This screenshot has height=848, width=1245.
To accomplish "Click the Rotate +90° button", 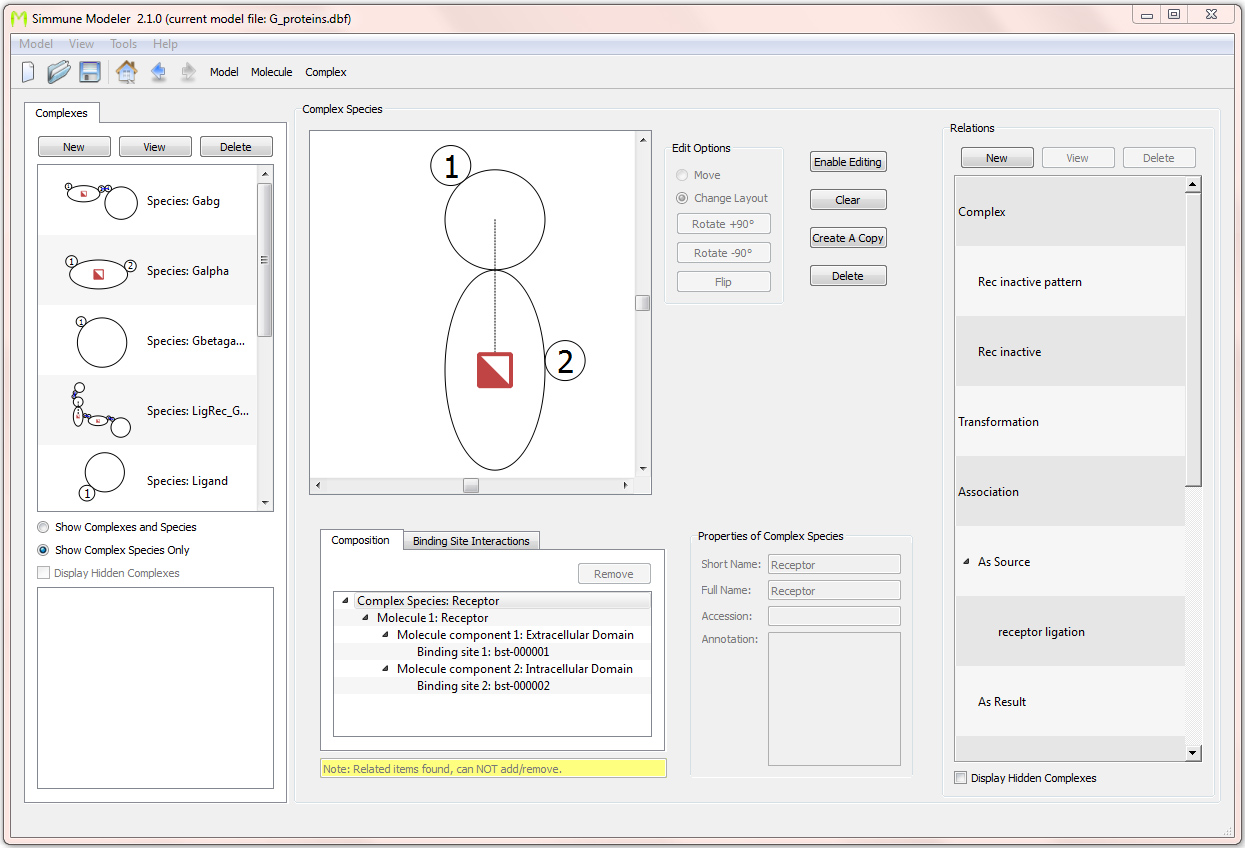I will click(724, 224).
